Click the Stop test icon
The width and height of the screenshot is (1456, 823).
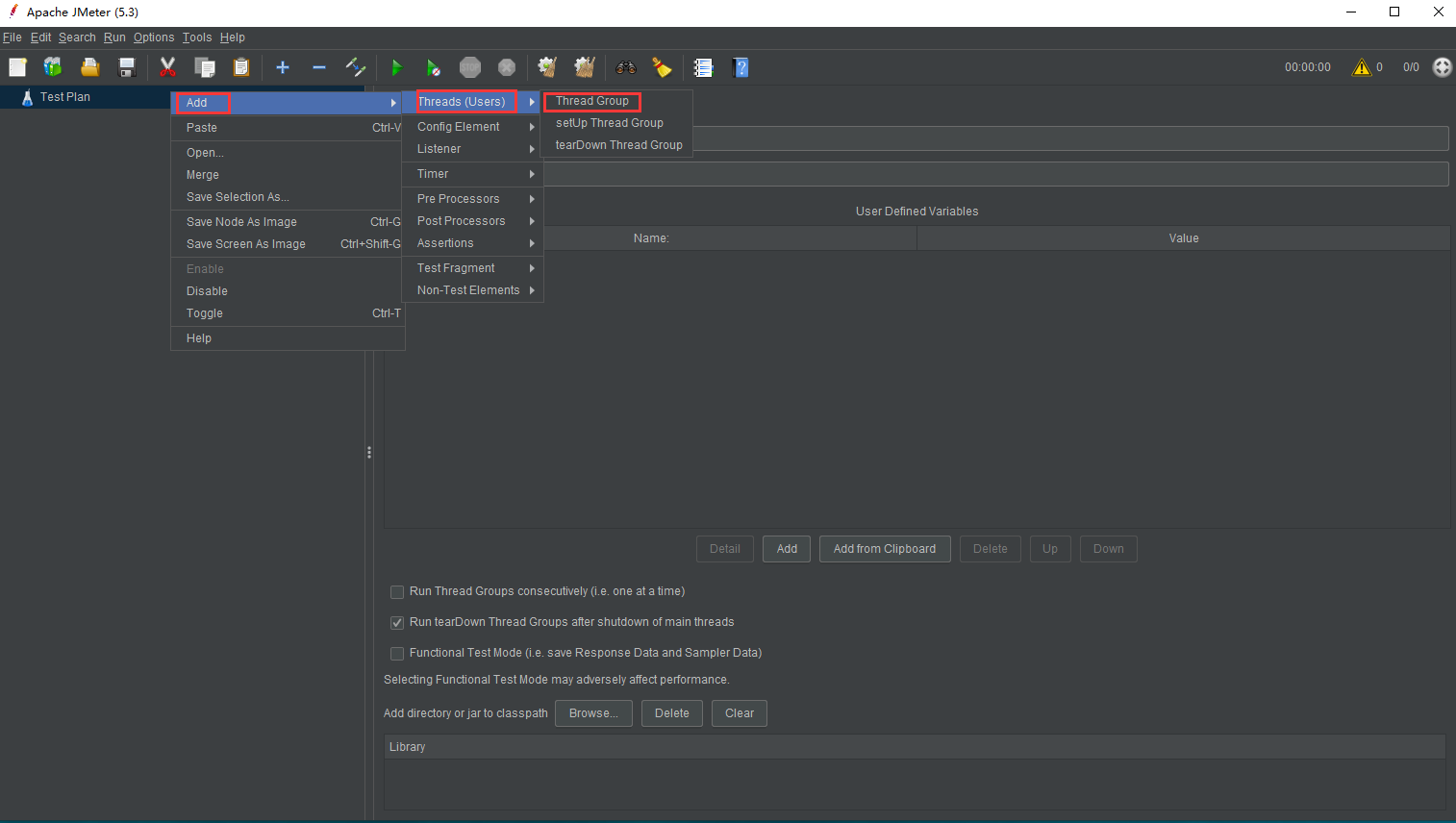470,67
